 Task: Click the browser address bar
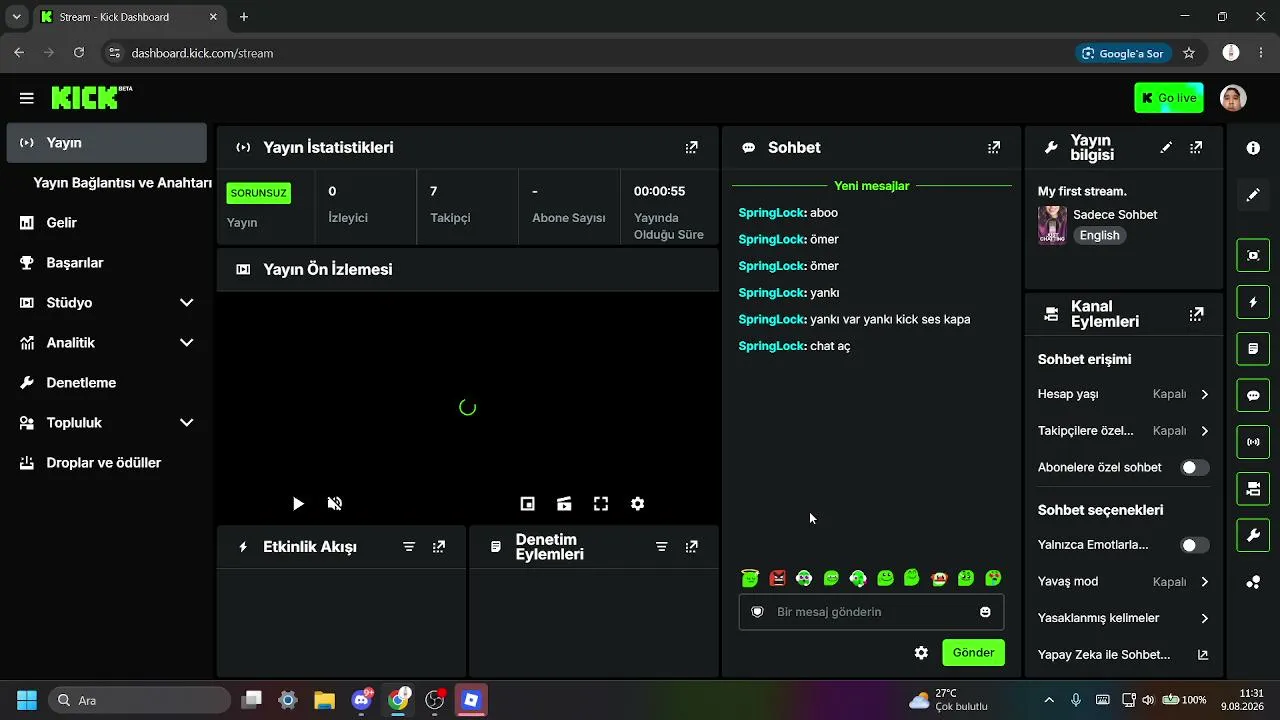pyautogui.click(x=590, y=53)
